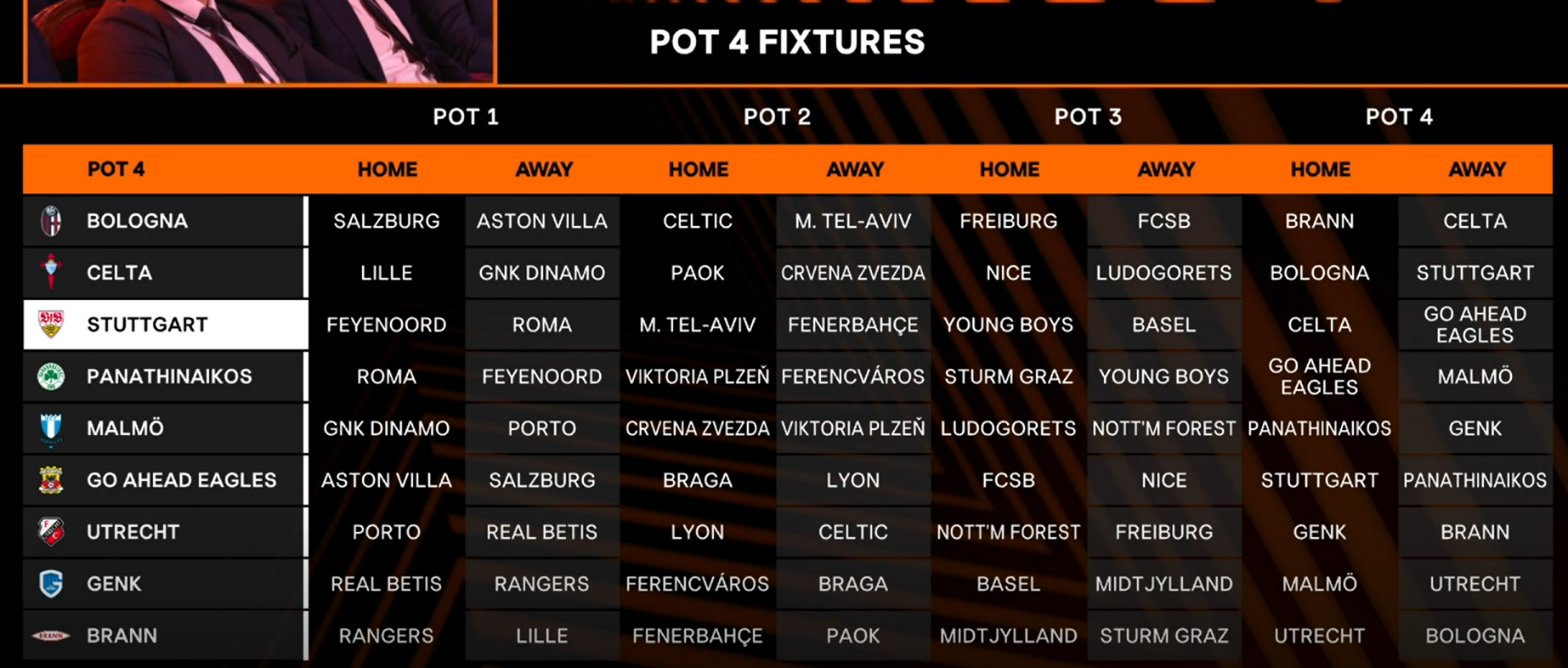Click the Celta club crest icon
This screenshot has height=668, width=1568.
[x=51, y=272]
